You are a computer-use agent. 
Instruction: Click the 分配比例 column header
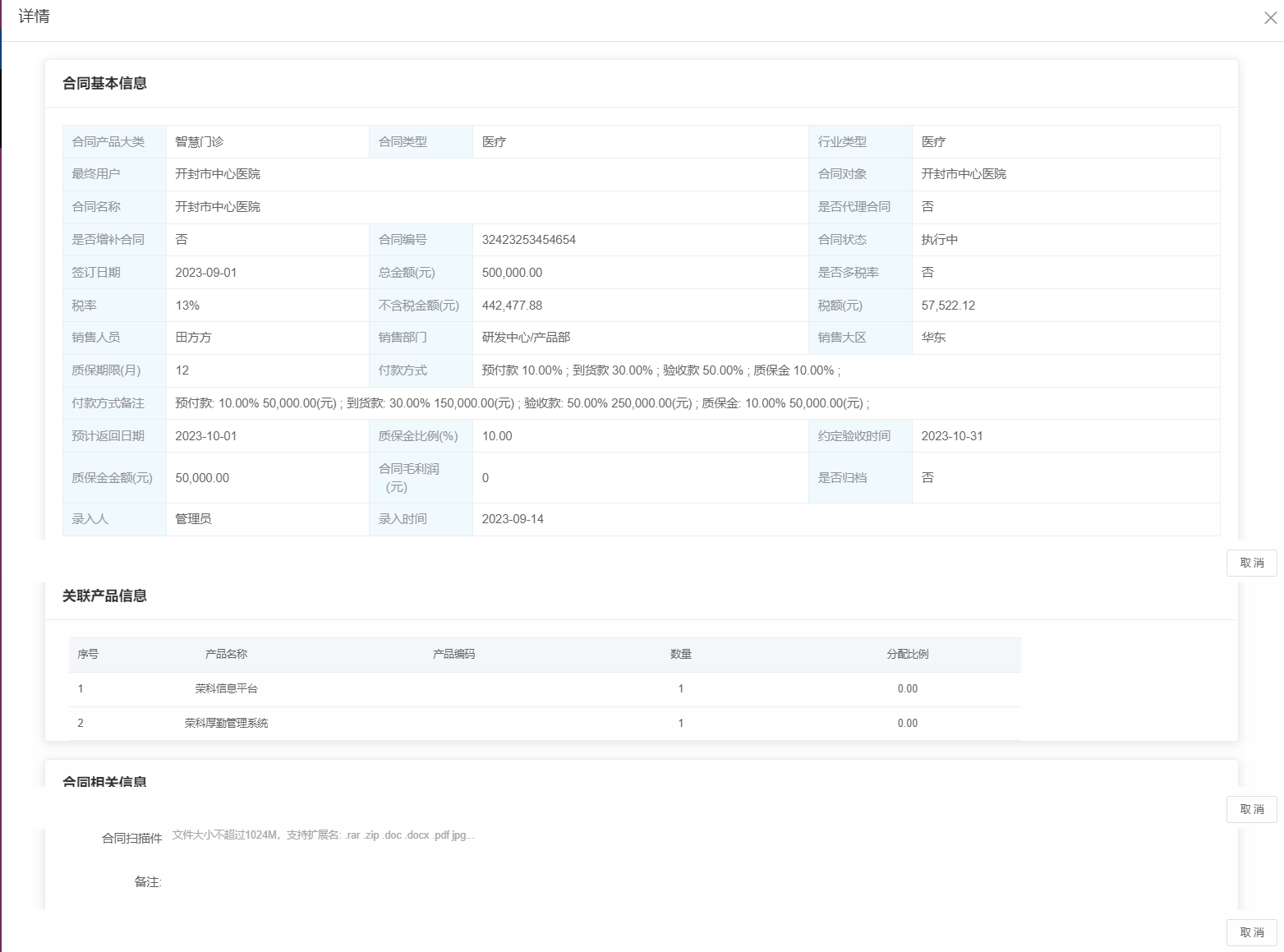point(907,655)
